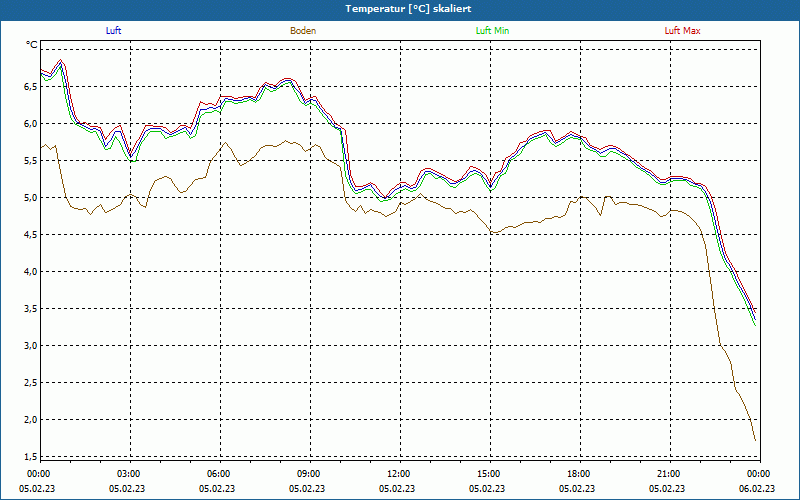Click the 2,0 y-axis value
The height and width of the screenshot is (500, 800).
[30, 419]
